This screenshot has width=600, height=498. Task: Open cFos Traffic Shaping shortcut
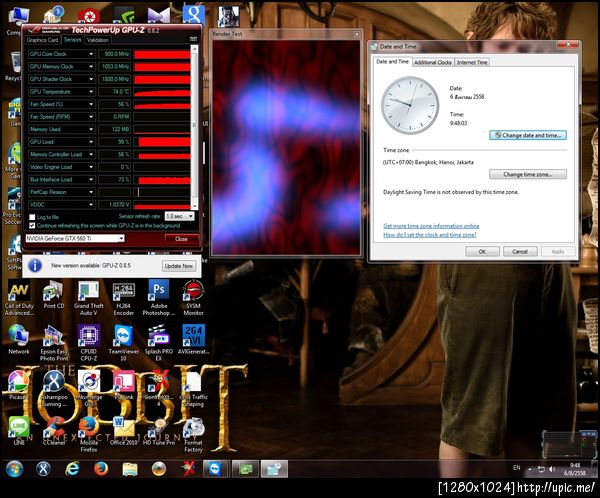point(193,388)
